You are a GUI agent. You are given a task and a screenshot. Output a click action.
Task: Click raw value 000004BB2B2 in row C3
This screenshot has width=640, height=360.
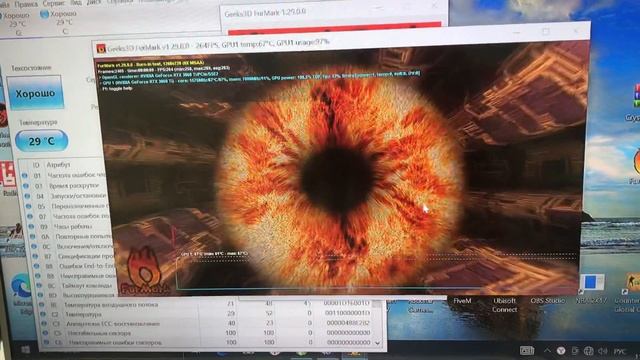pos(348,323)
